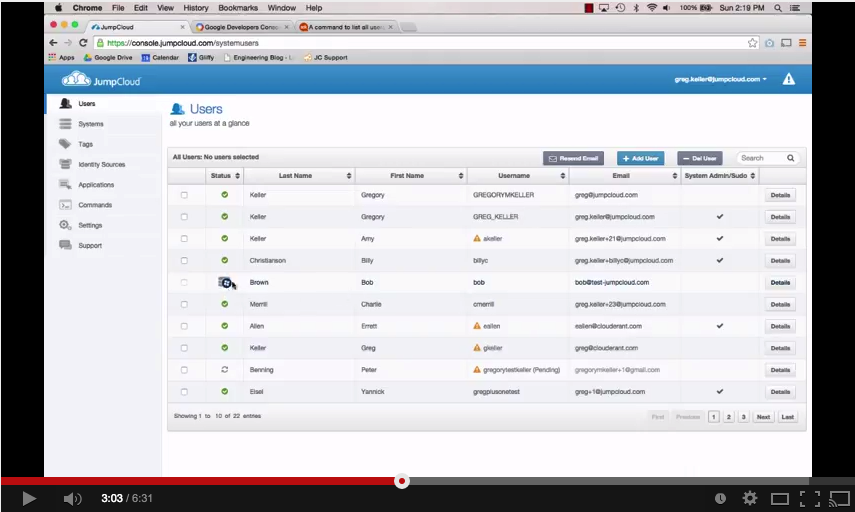
Task: Play the video
Action: 29,498
